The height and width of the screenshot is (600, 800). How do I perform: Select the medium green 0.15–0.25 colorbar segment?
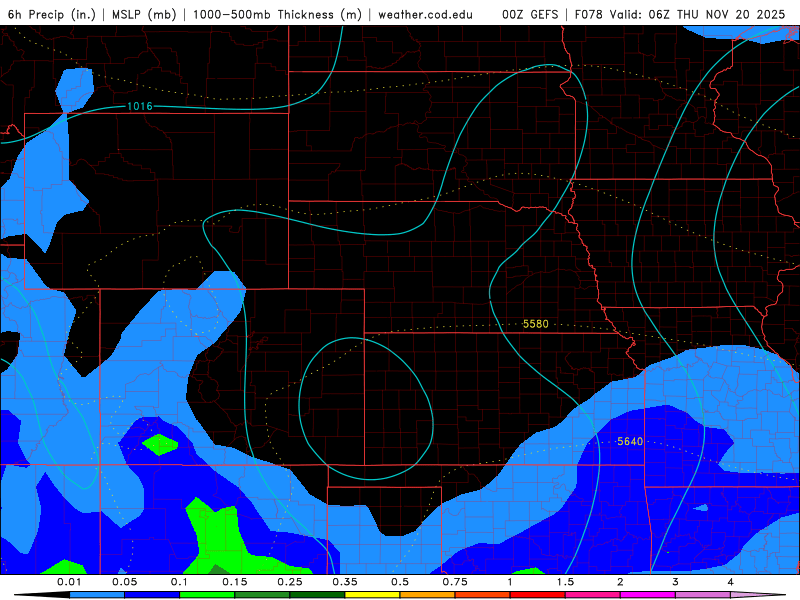pos(262,595)
